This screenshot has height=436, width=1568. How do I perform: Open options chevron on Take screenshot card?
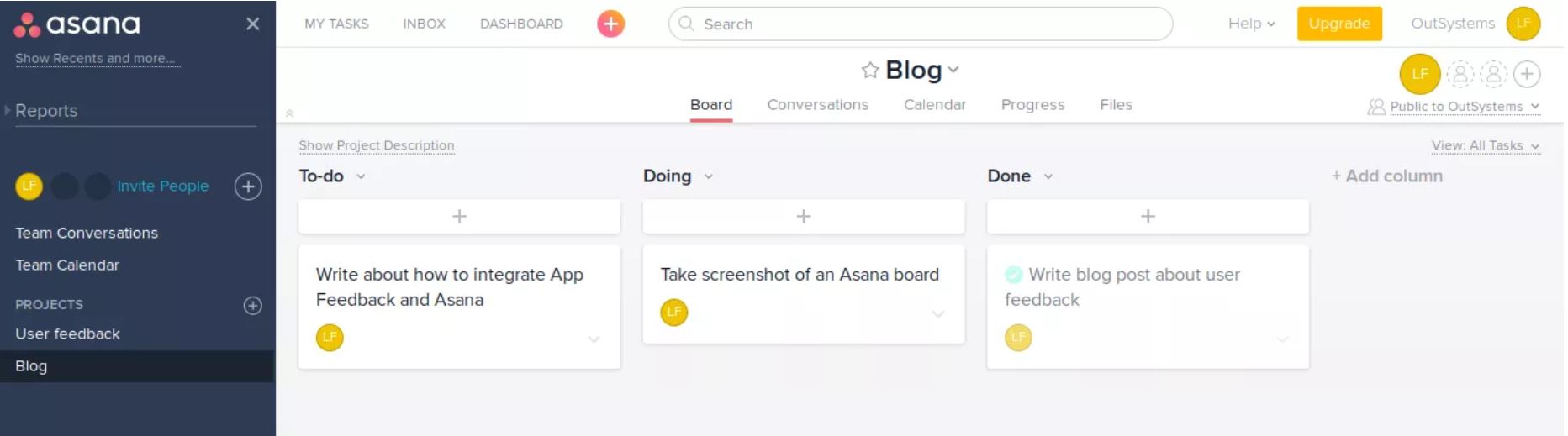point(938,314)
